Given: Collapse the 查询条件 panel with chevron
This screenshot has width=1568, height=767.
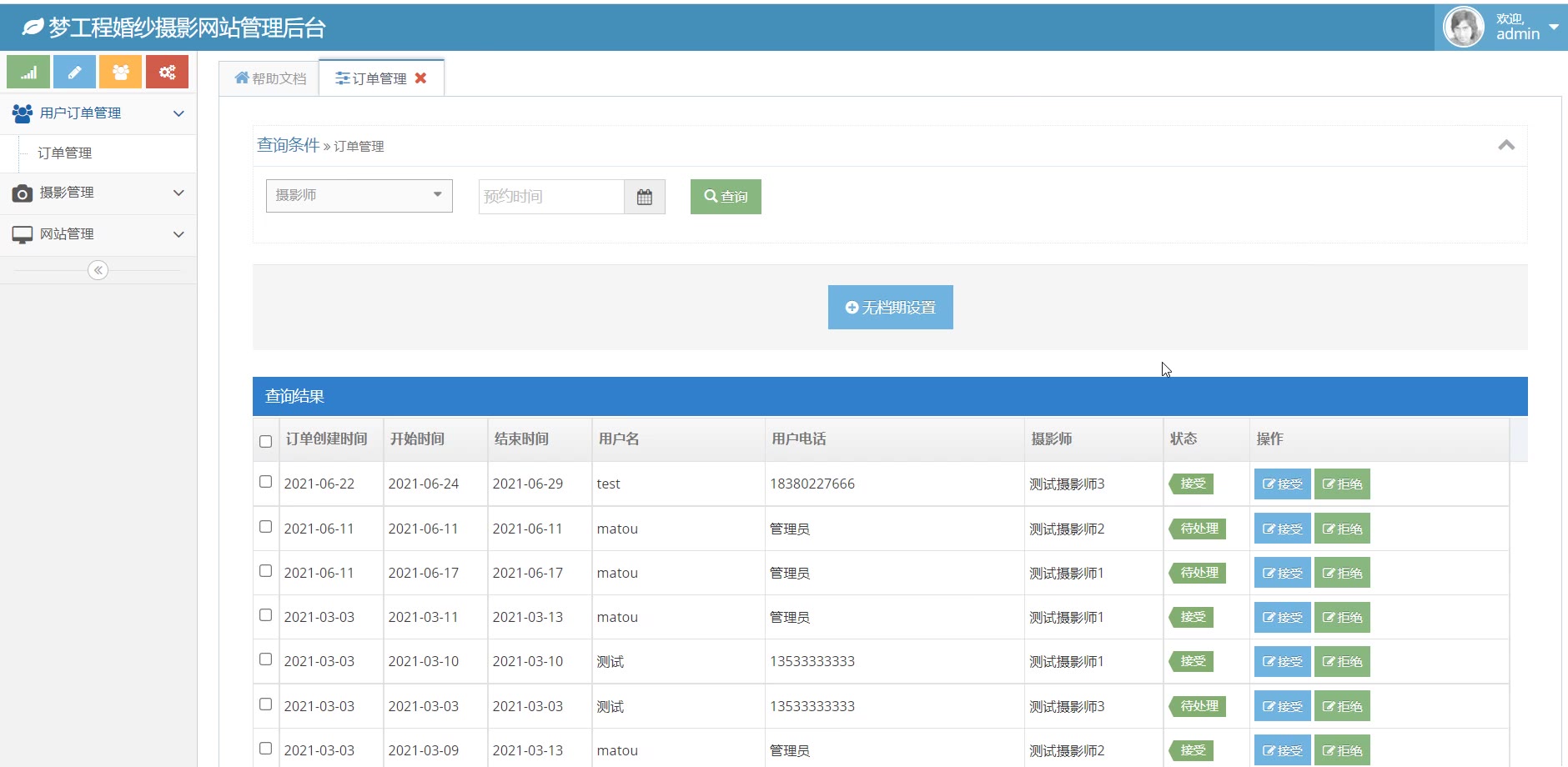Looking at the screenshot, I should tap(1505, 145).
